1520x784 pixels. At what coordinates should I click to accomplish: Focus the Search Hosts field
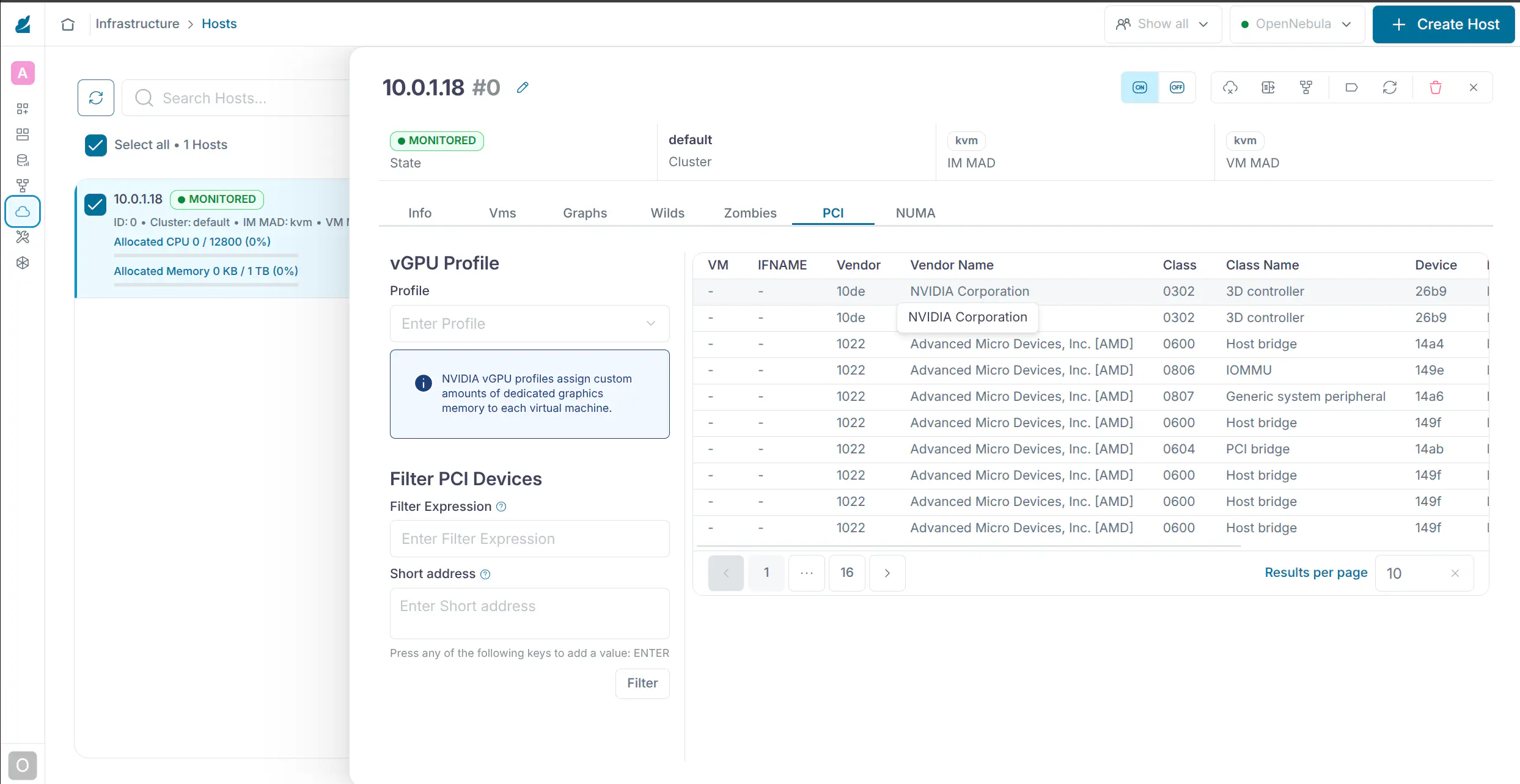tap(236, 98)
